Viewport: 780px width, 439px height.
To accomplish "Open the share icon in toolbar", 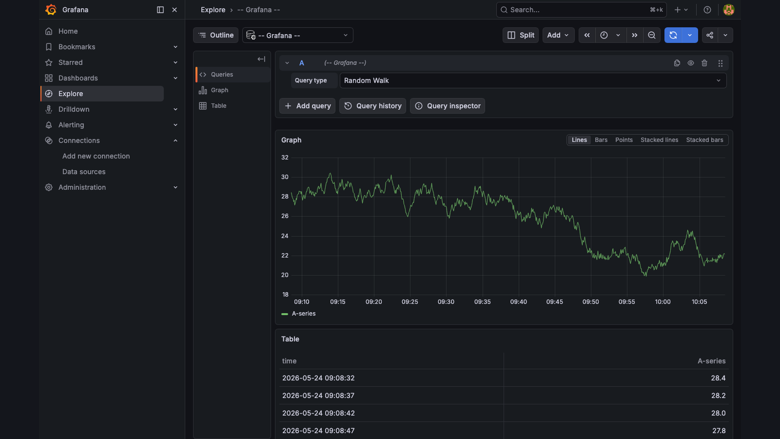I will pos(710,35).
